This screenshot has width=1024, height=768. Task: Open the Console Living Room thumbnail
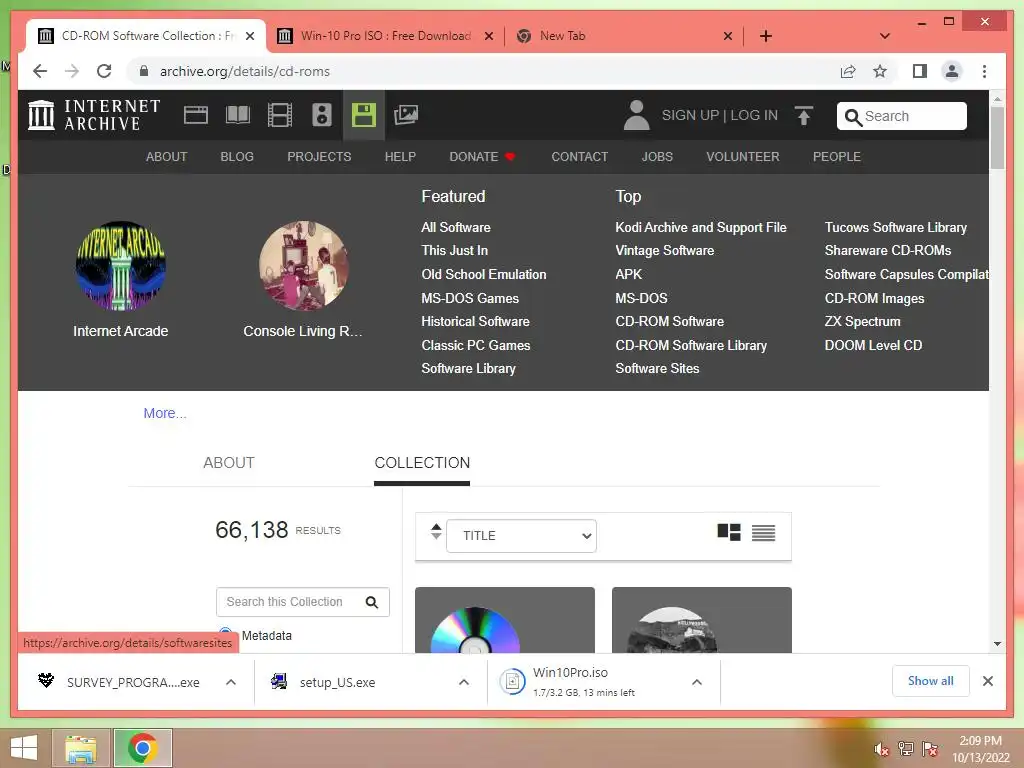pos(303,266)
